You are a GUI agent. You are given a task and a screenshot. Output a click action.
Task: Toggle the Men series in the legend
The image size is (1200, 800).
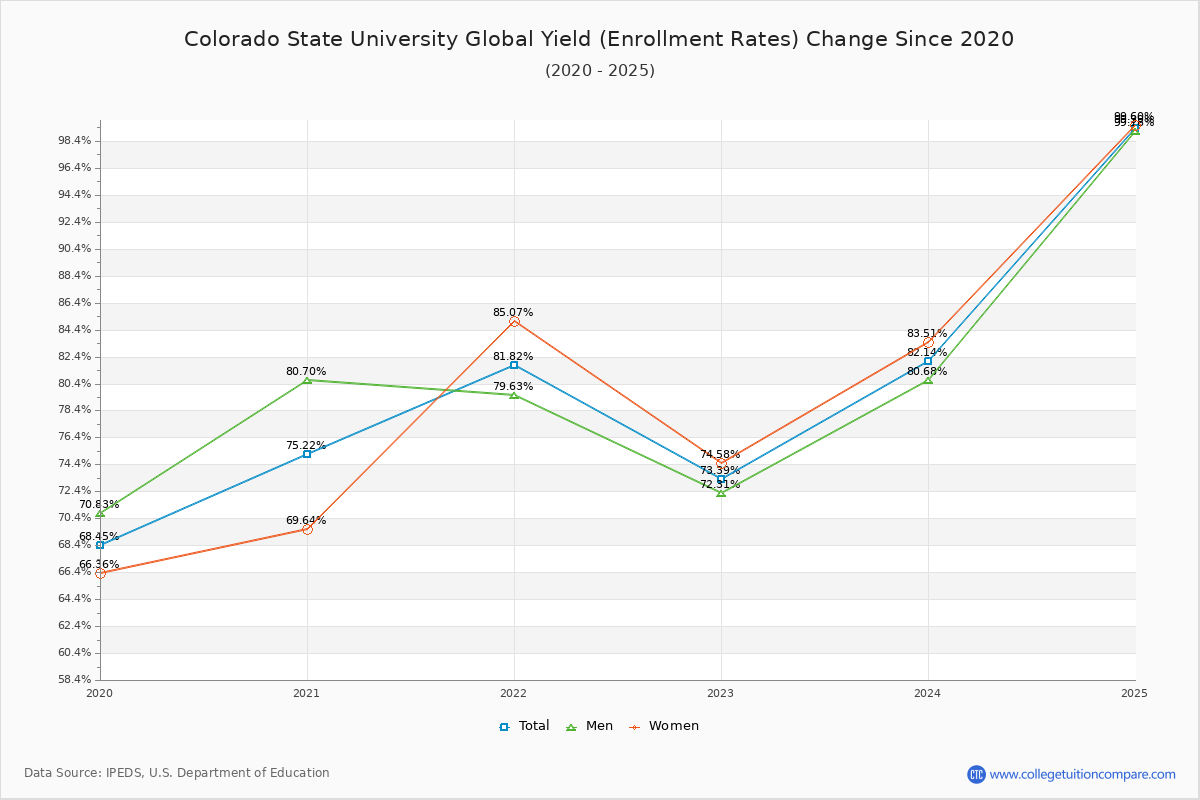pyautogui.click(x=589, y=726)
